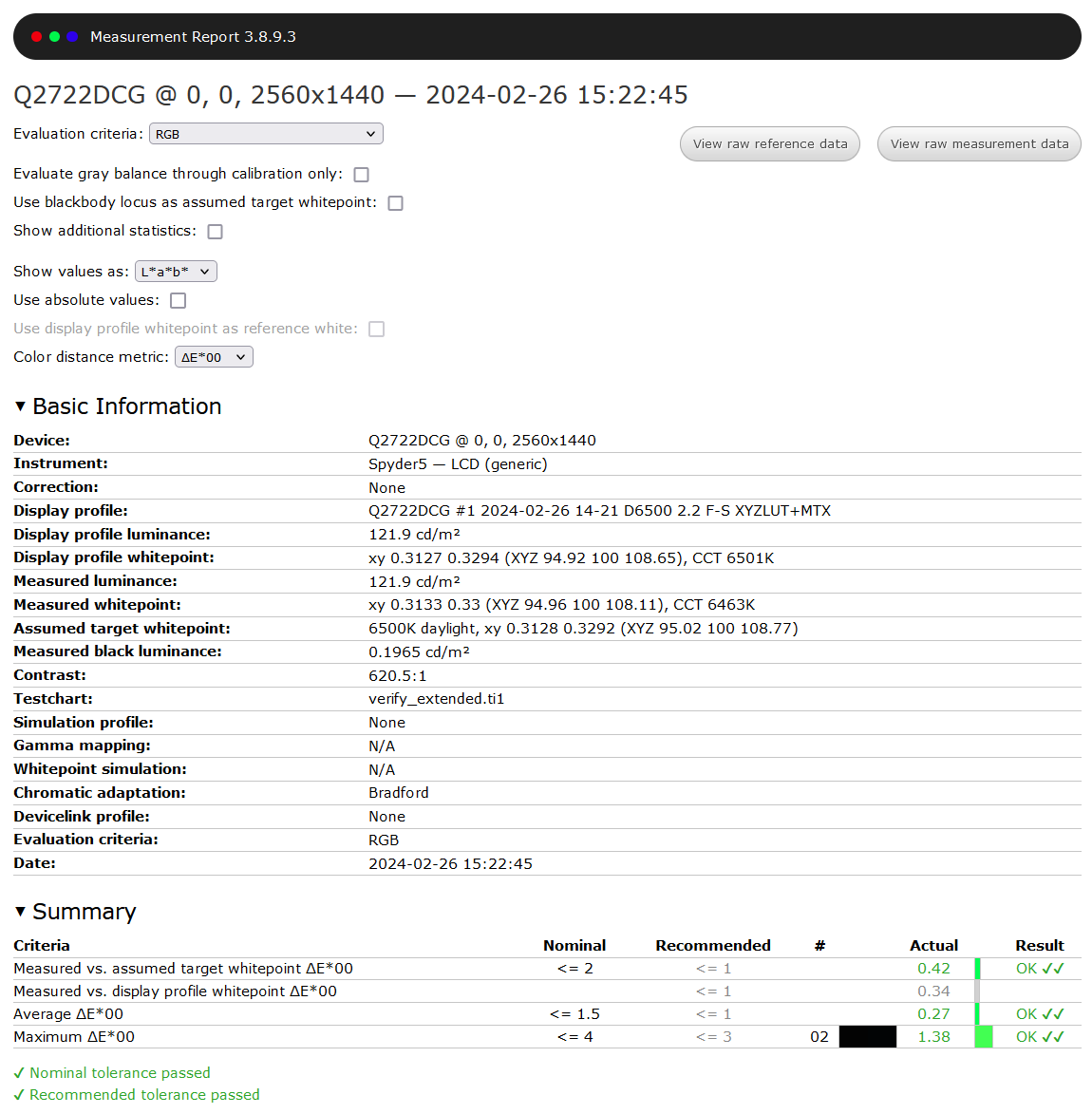Viewport: 1092px width, 1114px height.
Task: Open the Color distance metric ΔE*00 dropdown
Action: [x=214, y=357]
